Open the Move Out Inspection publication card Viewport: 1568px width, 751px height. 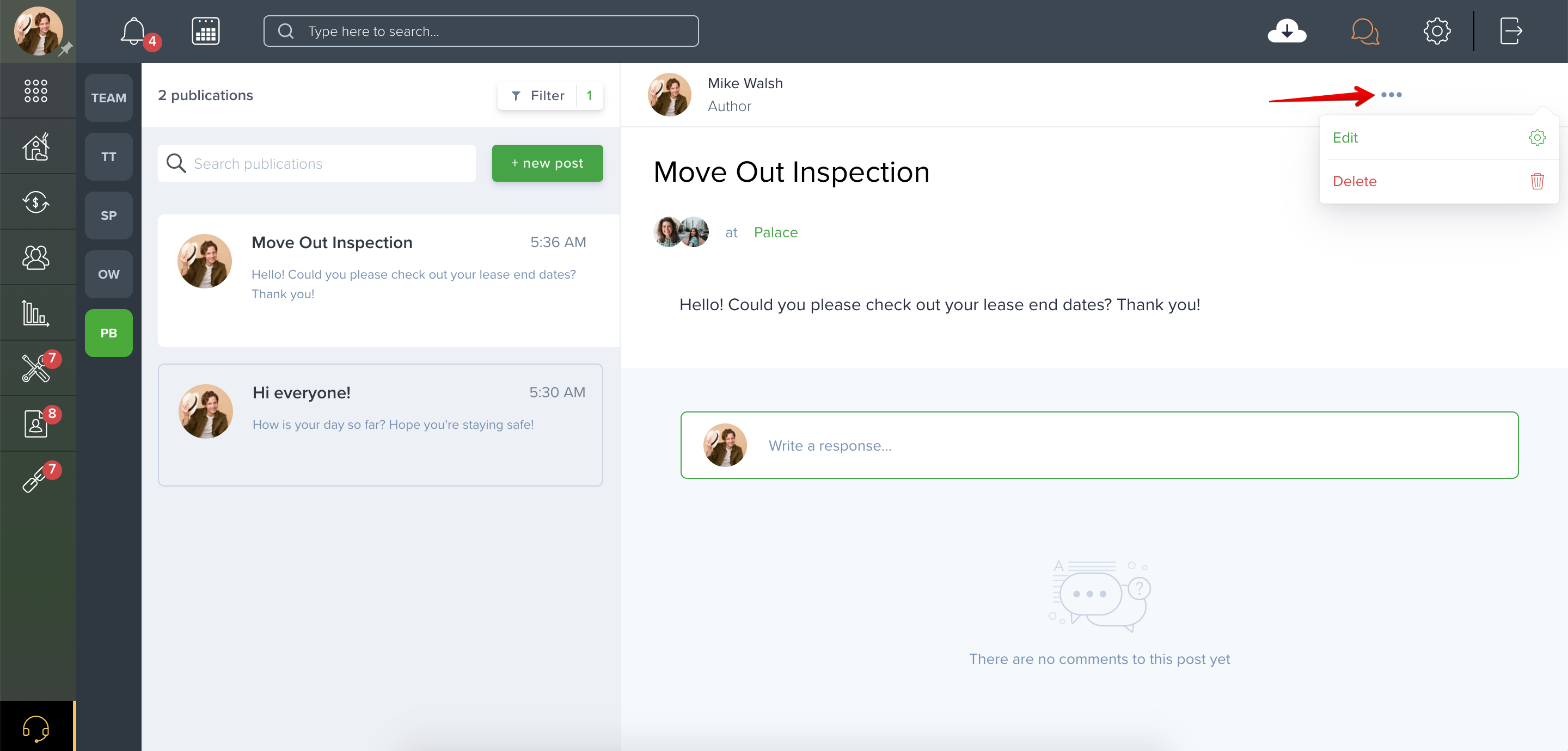pyautogui.click(x=388, y=280)
